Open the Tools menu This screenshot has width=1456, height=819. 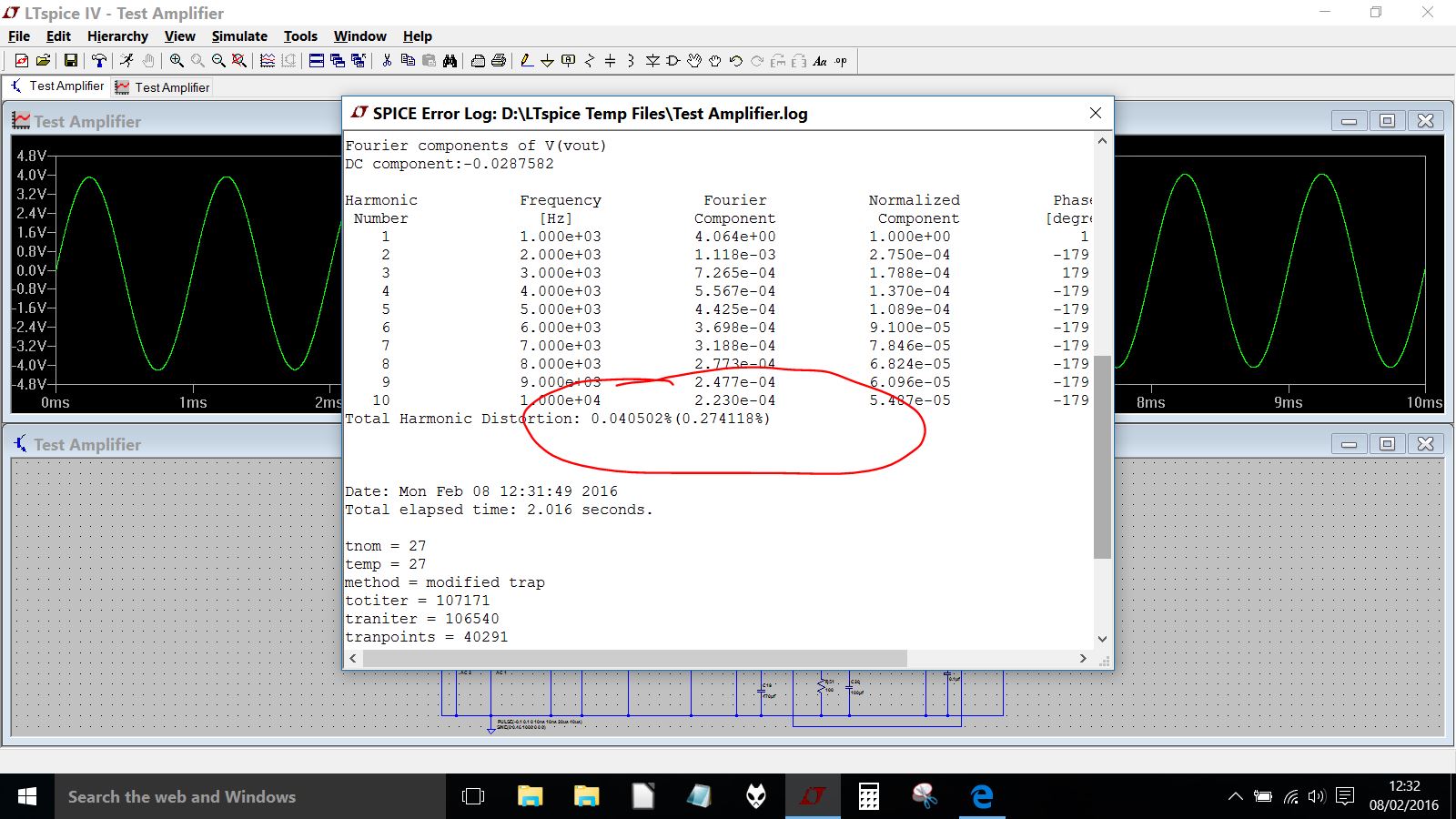point(300,36)
